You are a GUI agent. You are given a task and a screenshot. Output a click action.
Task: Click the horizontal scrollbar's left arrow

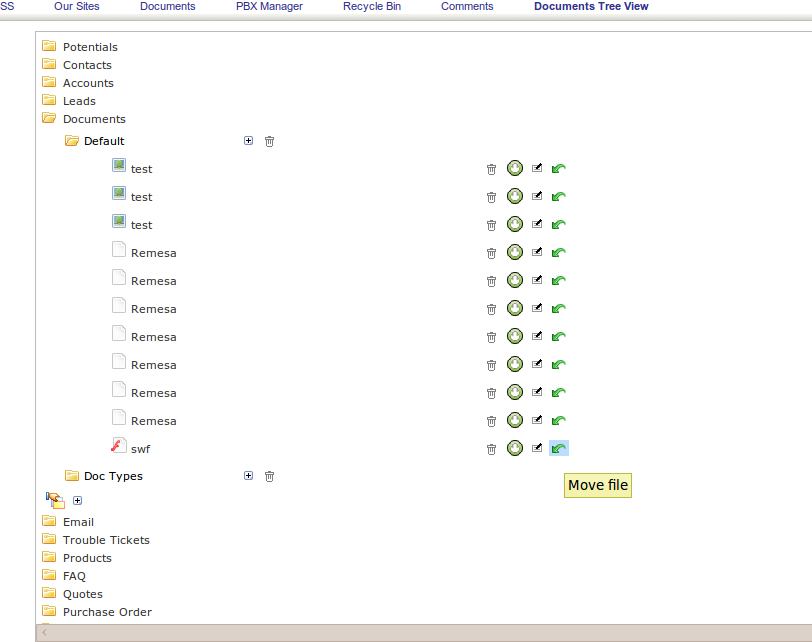pyautogui.click(x=44, y=633)
